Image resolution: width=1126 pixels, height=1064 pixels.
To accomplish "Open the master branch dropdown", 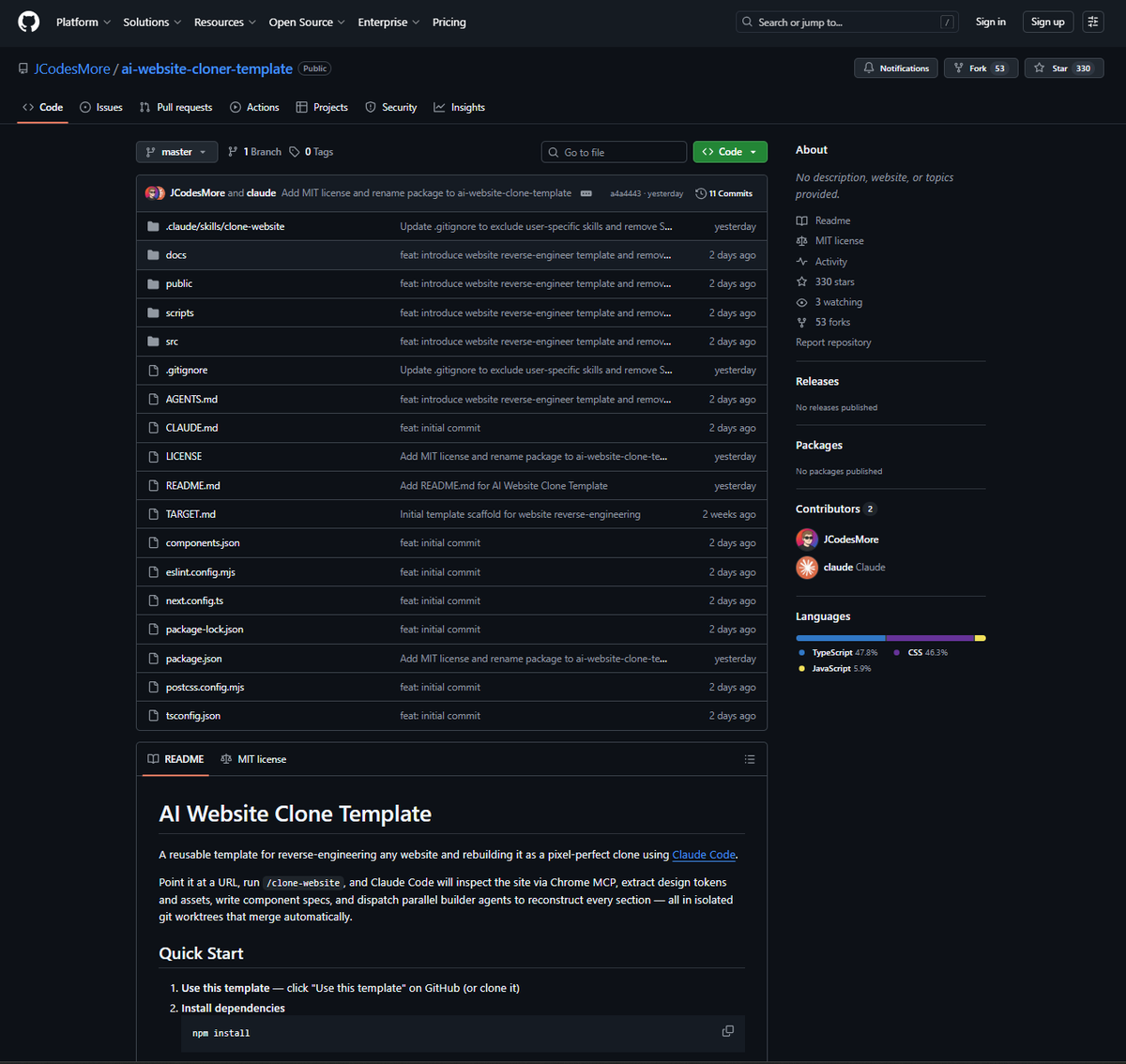I will tap(176, 152).
